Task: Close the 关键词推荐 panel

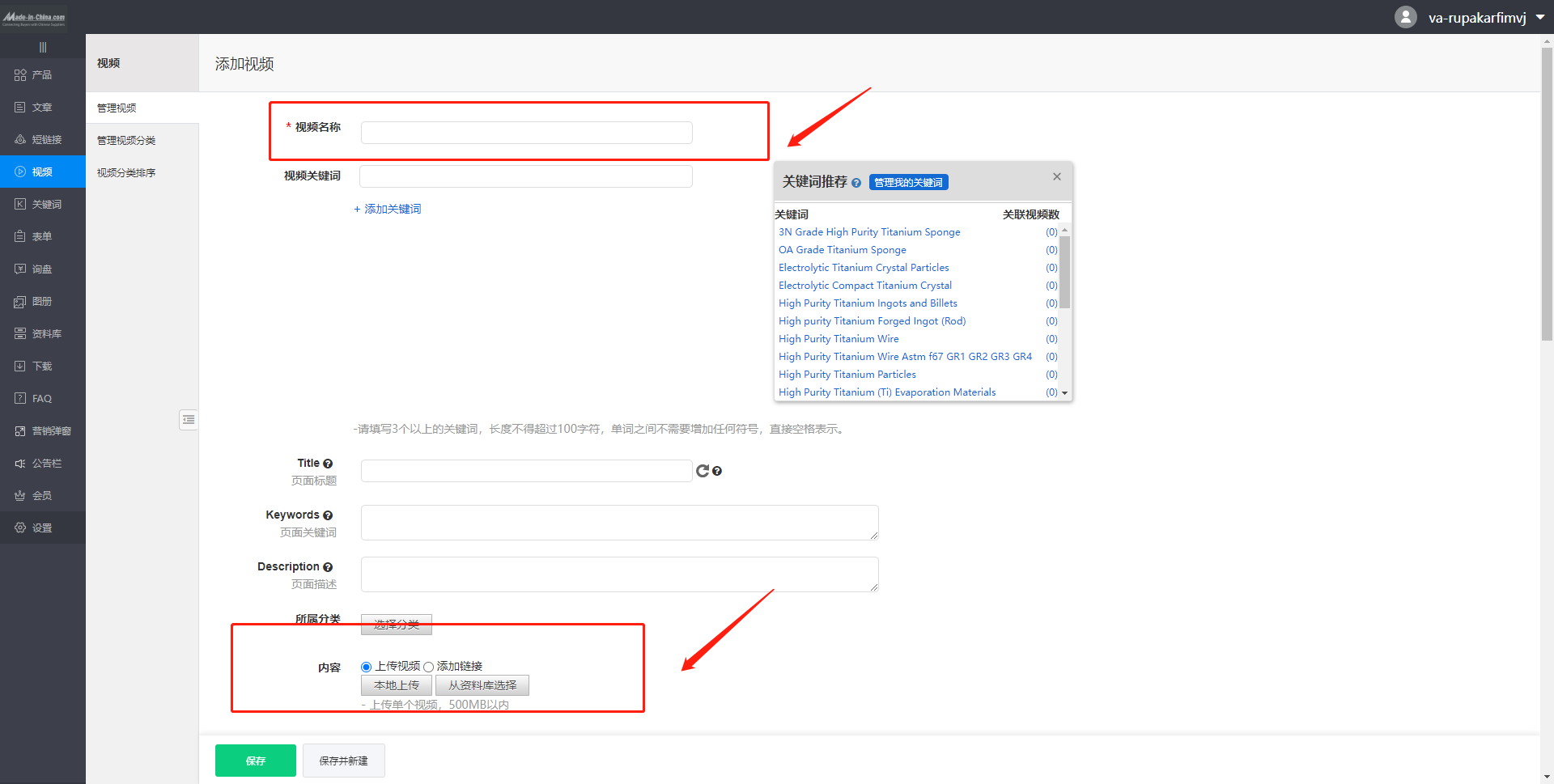Action: click(1056, 176)
